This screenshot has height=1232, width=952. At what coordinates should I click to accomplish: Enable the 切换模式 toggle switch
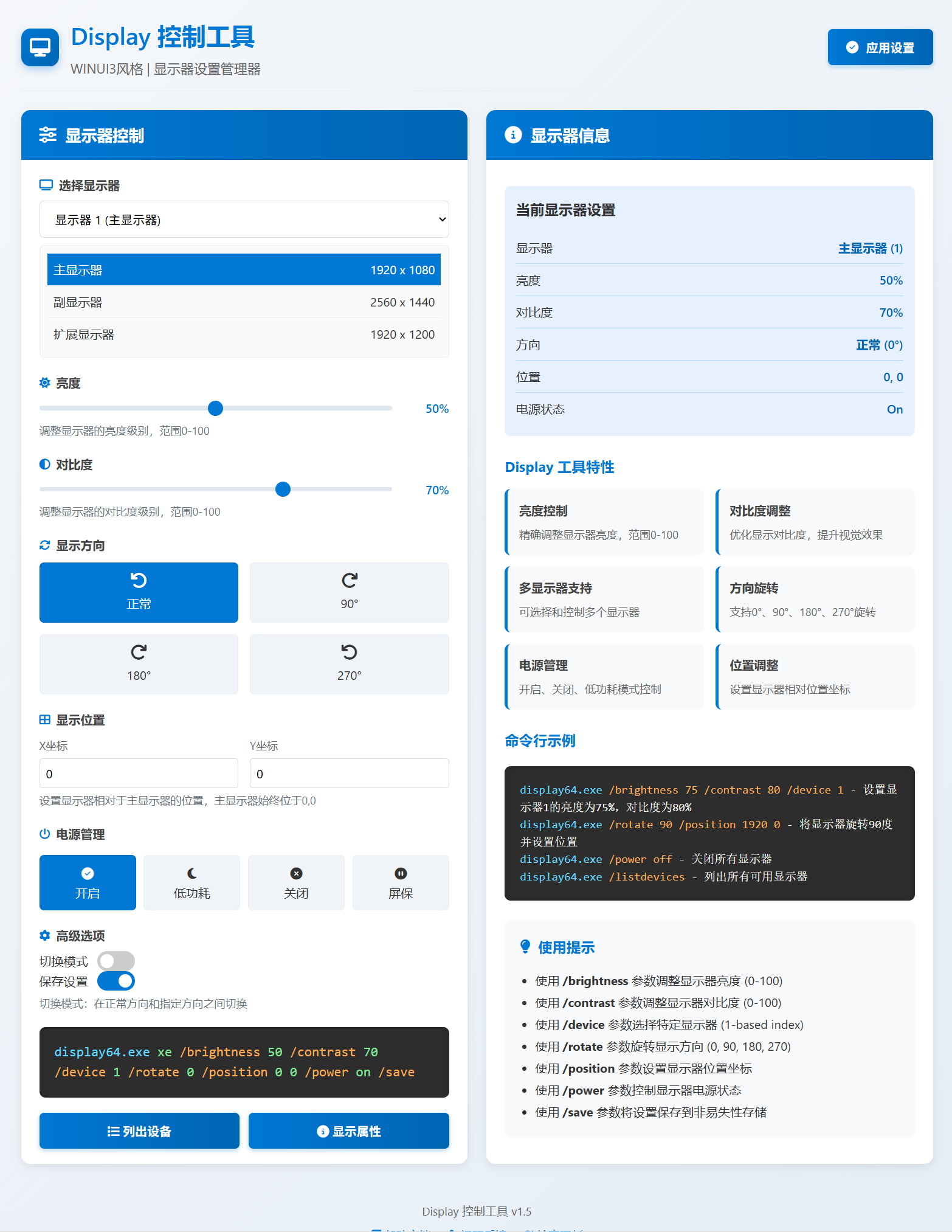pos(116,961)
